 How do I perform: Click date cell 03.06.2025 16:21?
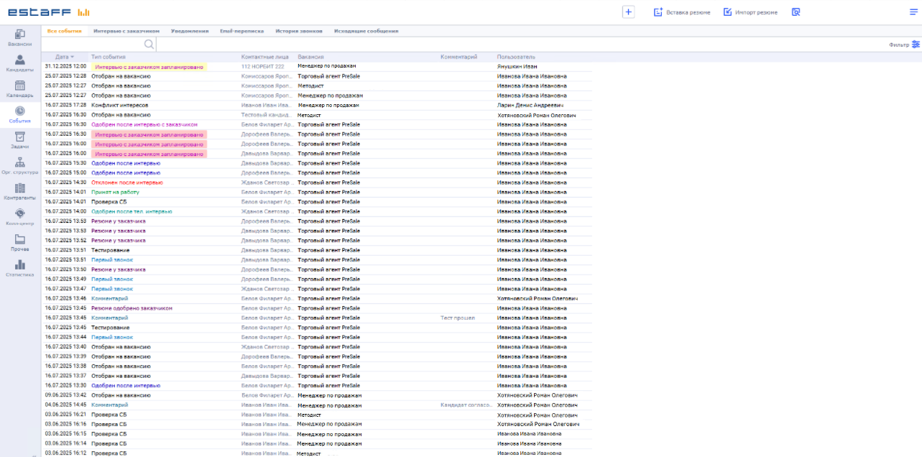pyautogui.click(x=66, y=415)
